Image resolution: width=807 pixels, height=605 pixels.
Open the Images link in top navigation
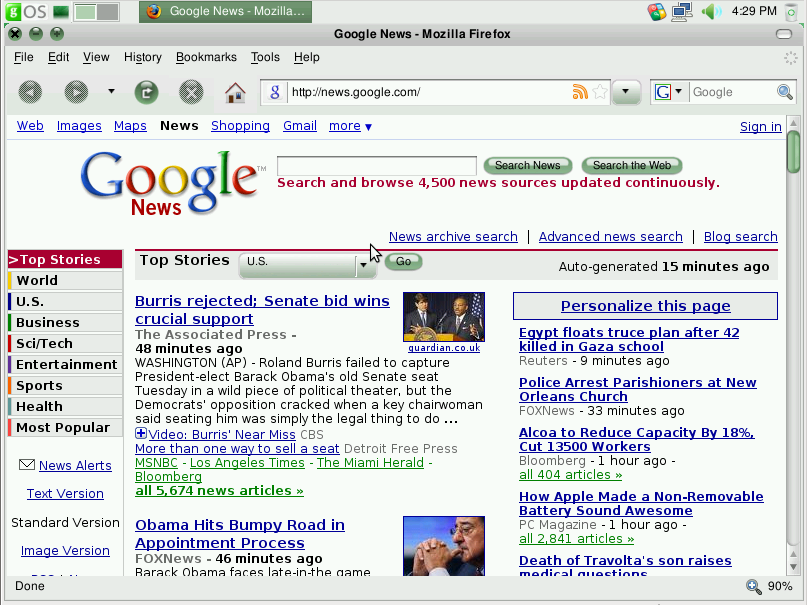79,126
